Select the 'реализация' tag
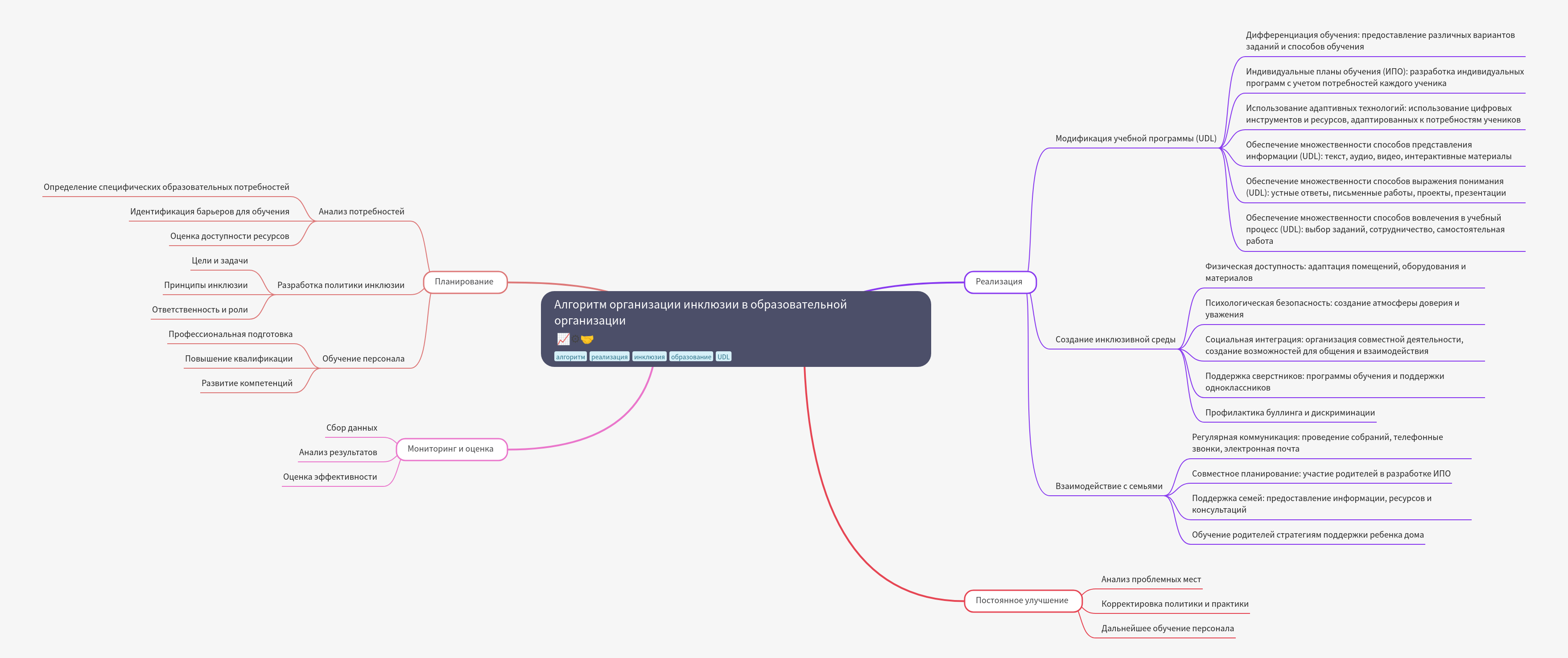Viewport: 1568px width, 658px height. [609, 357]
